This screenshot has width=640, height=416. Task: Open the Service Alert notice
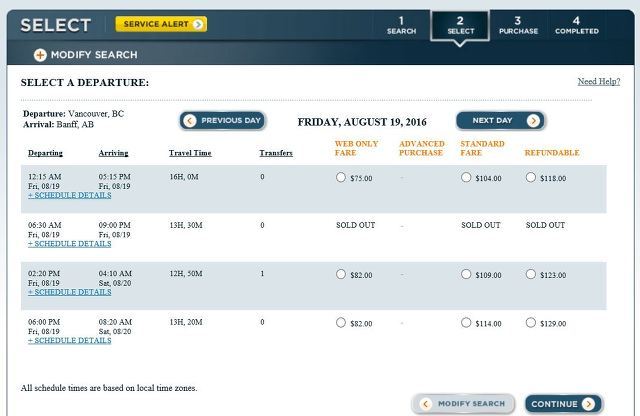click(161, 24)
